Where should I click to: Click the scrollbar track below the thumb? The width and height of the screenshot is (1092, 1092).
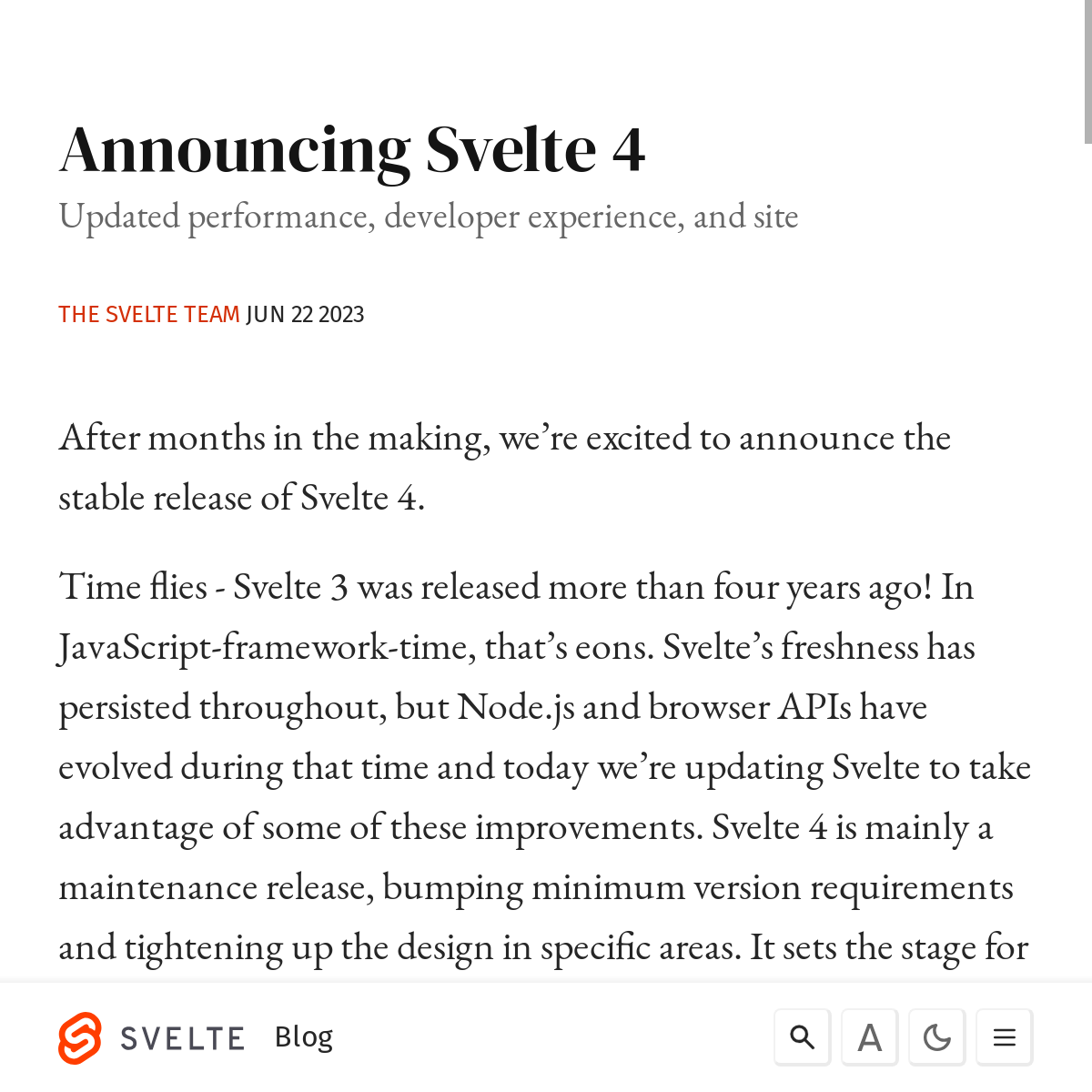[1087, 546]
